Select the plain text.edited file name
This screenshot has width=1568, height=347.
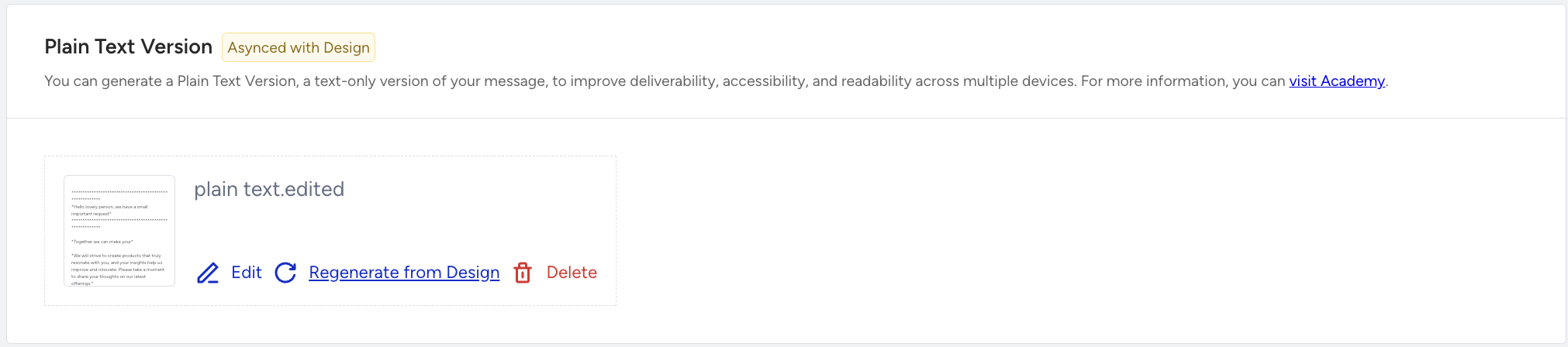coord(269,189)
